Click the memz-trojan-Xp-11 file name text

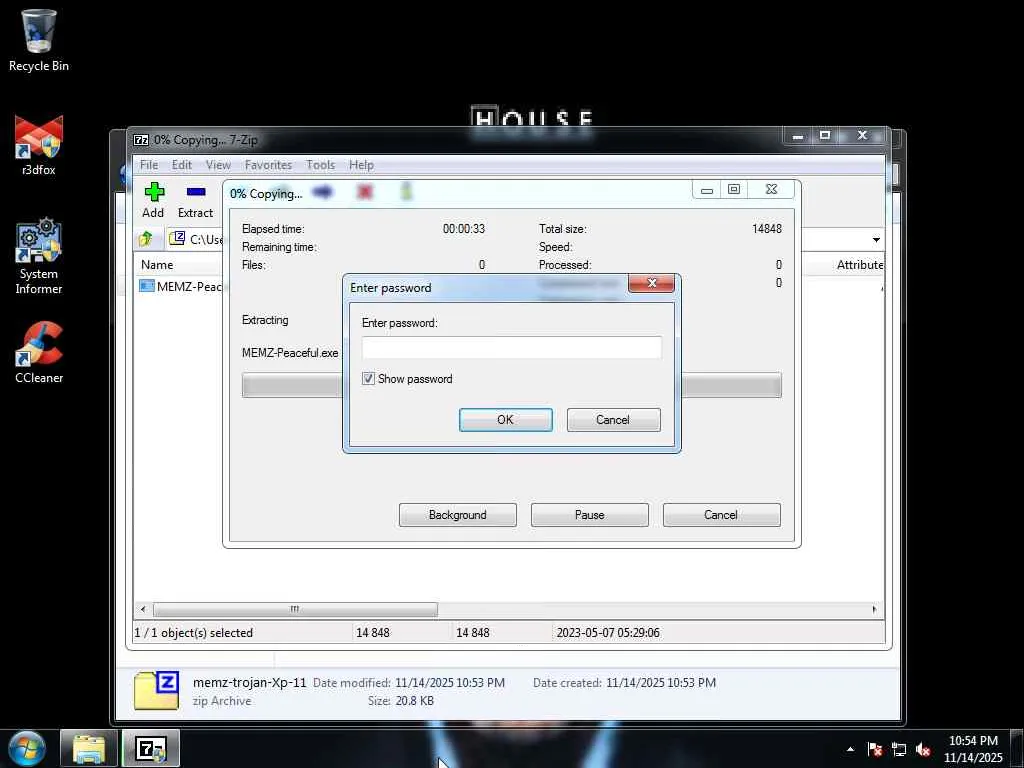249,682
